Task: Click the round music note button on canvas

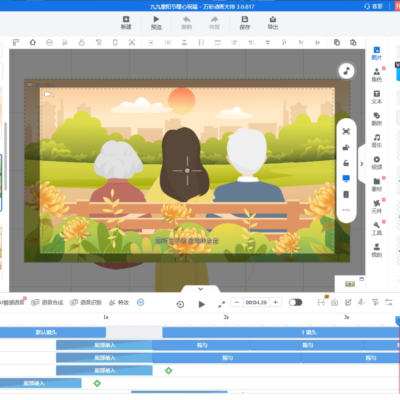Action: pos(346,71)
